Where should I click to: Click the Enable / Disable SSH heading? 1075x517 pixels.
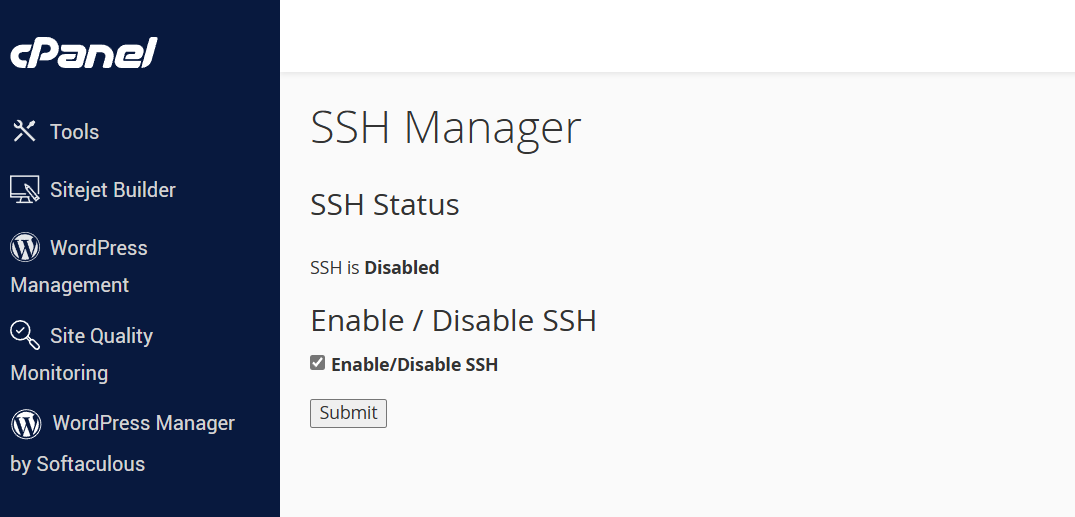point(453,320)
